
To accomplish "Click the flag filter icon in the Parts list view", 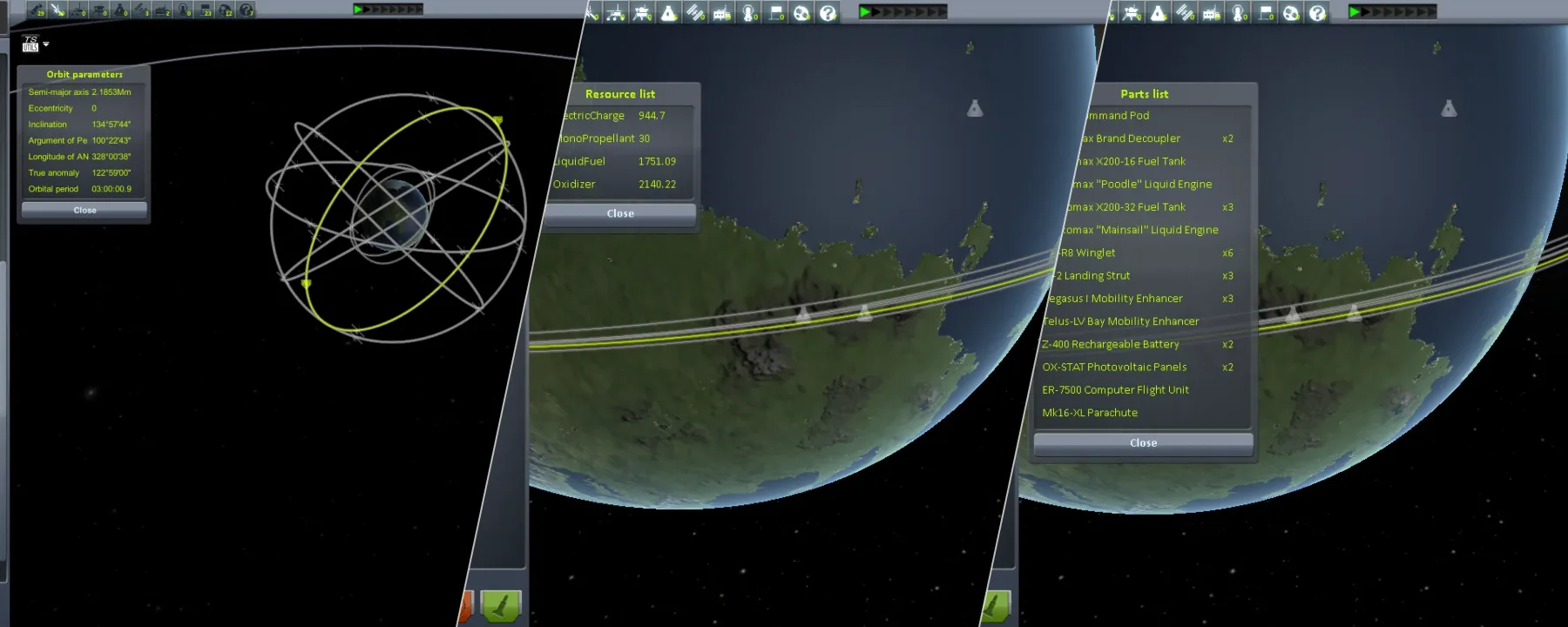I will pos(1265,13).
